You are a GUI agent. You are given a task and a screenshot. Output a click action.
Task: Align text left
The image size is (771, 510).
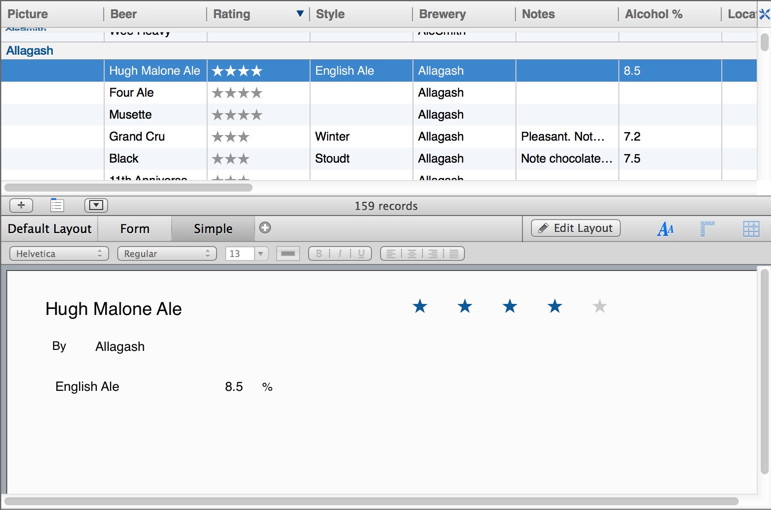pos(391,254)
